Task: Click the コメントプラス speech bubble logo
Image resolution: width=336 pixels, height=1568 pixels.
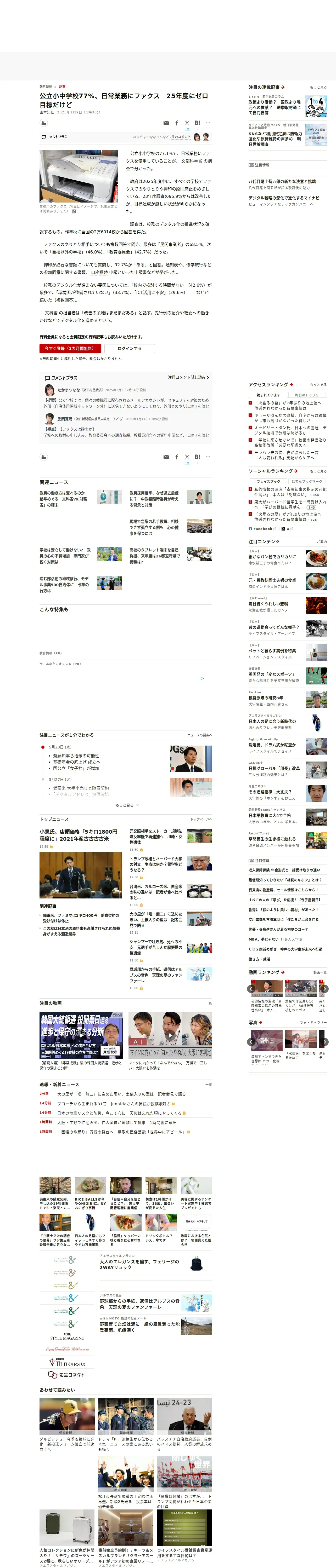Action: (x=54, y=137)
